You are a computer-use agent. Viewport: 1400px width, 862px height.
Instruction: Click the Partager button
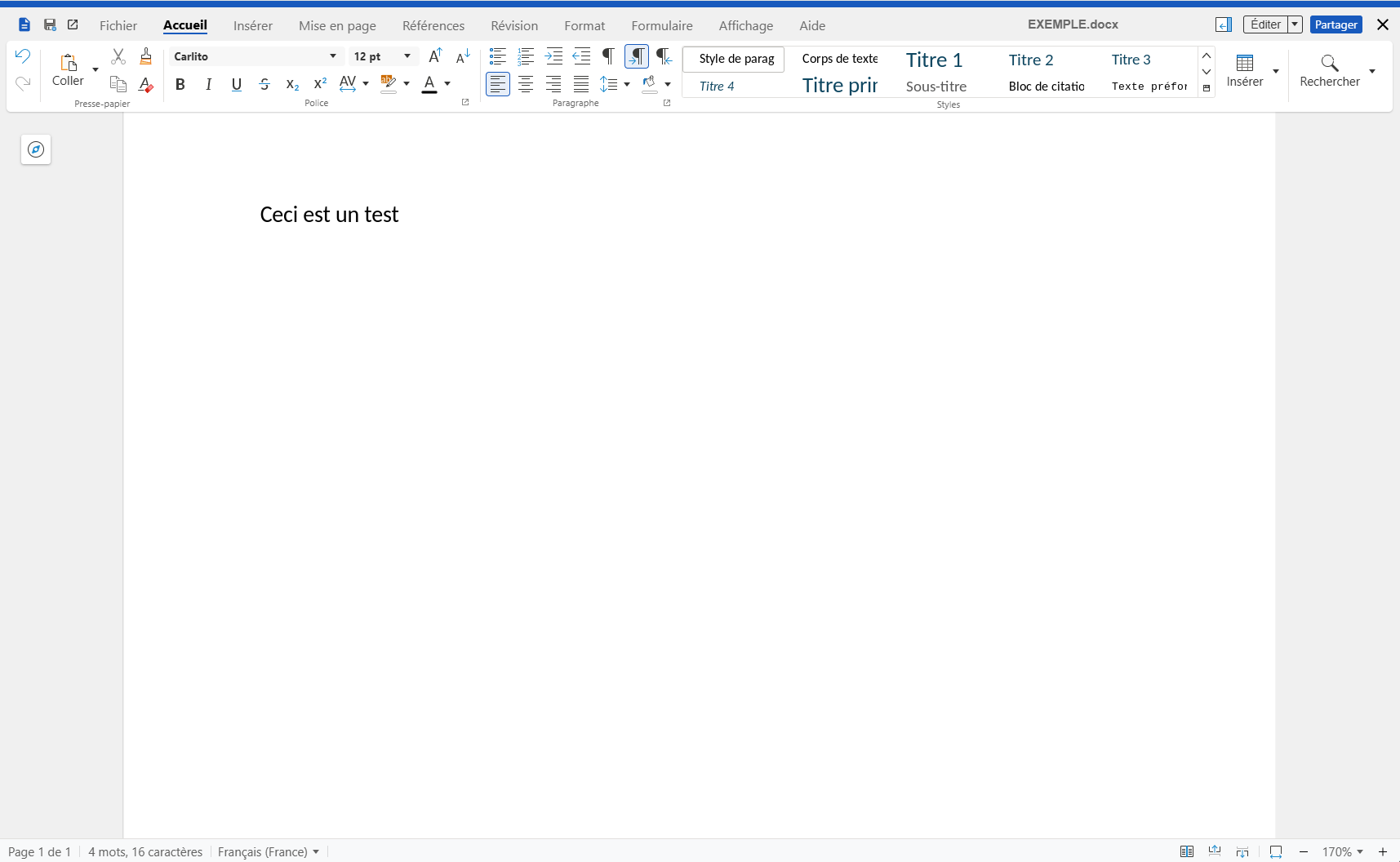[1336, 24]
